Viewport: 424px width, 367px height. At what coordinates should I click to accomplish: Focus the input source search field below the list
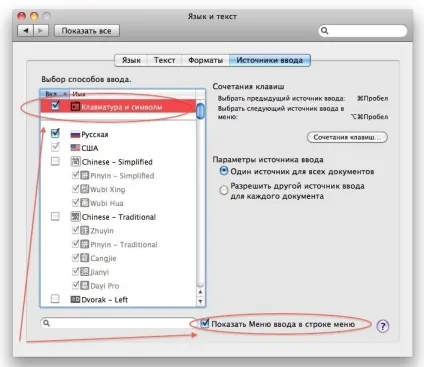[x=118, y=323]
